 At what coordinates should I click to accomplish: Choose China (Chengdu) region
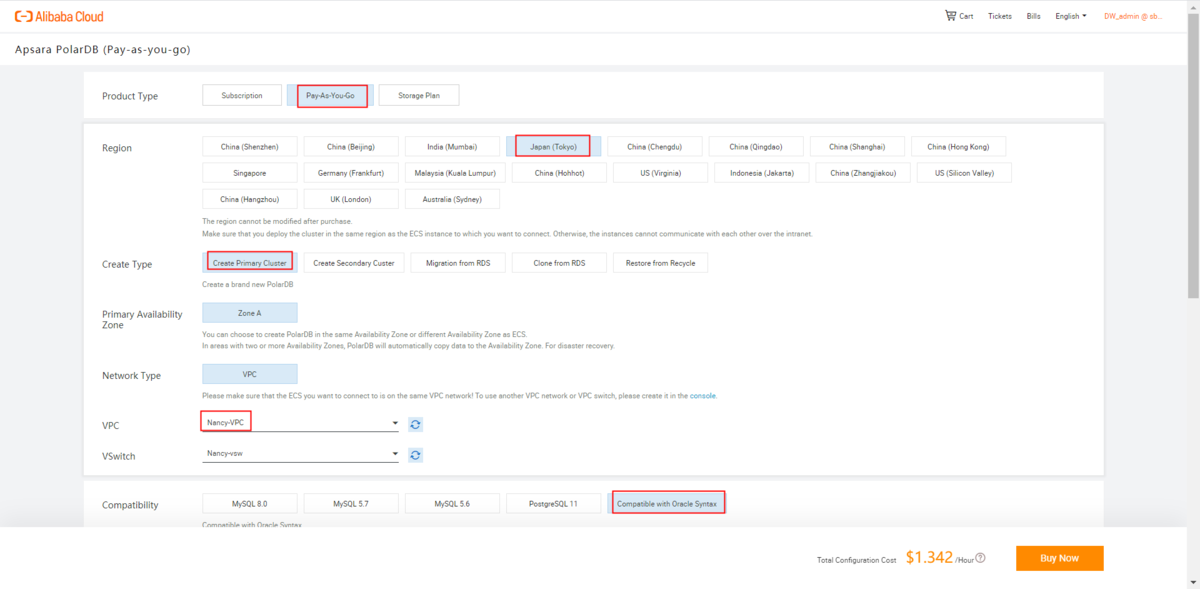coord(654,147)
